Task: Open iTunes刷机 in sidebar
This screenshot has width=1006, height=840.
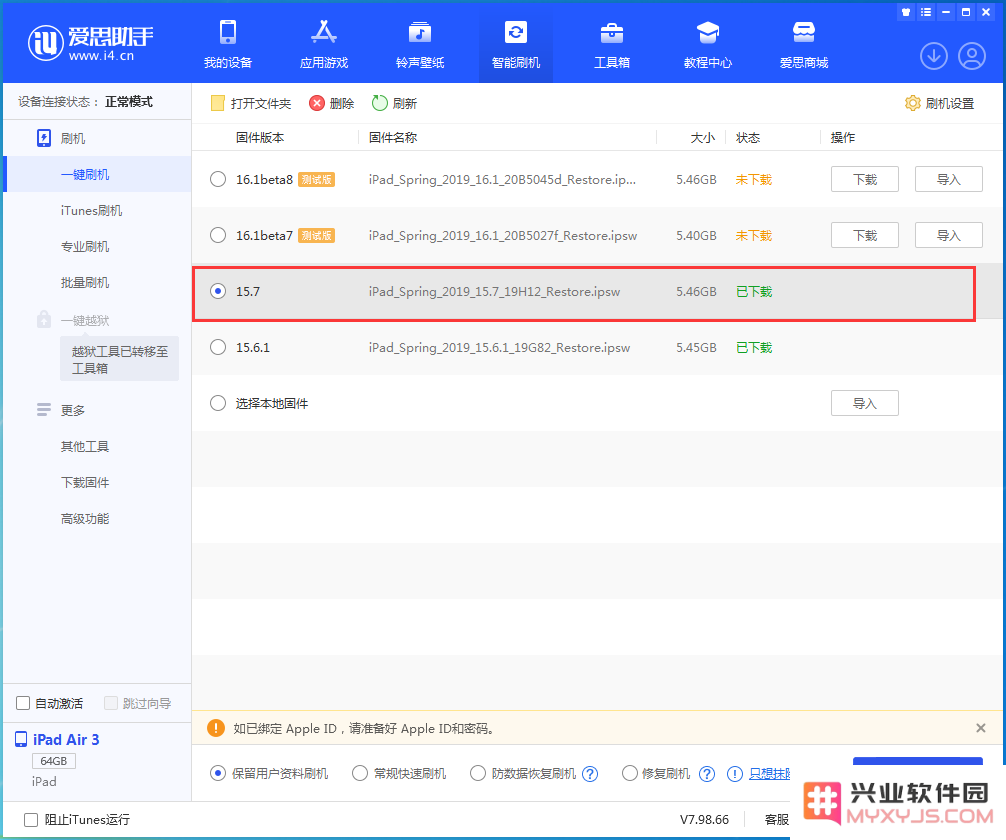Action: pos(91,210)
